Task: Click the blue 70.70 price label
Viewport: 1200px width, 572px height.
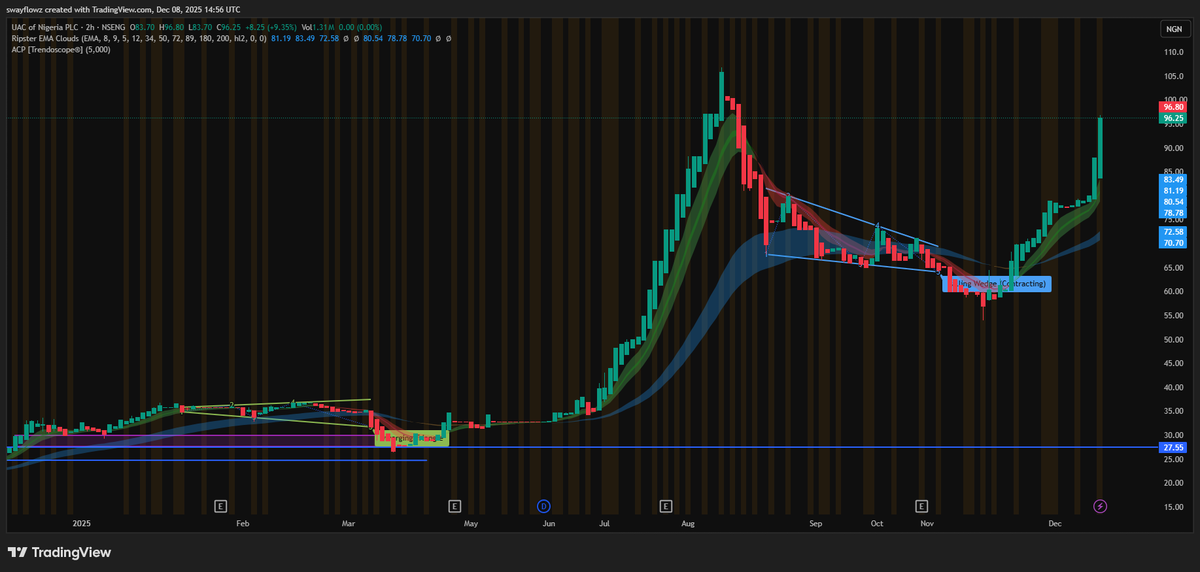Action: 1173,243
